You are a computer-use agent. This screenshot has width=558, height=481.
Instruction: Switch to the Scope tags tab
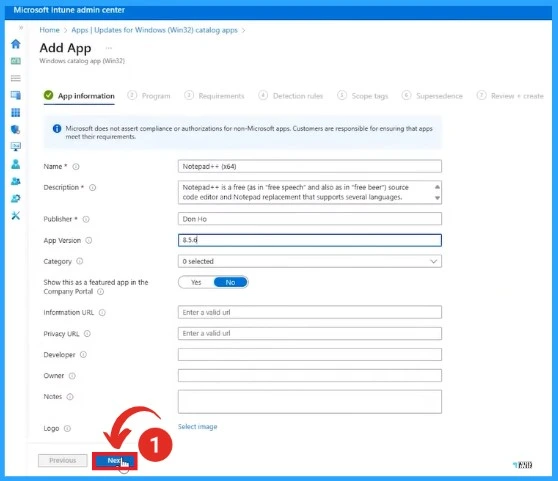pos(363,96)
